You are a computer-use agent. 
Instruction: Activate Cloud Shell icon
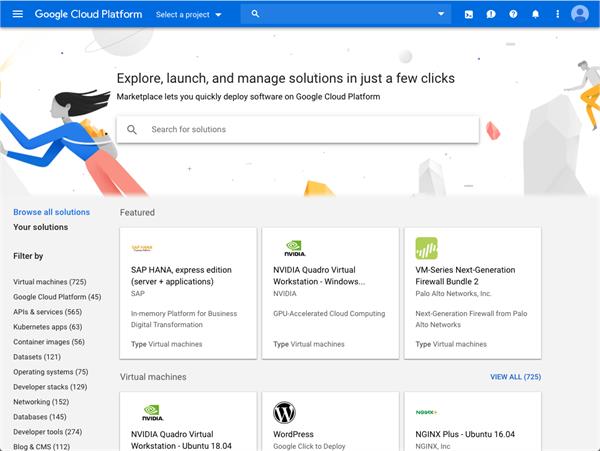pos(469,15)
